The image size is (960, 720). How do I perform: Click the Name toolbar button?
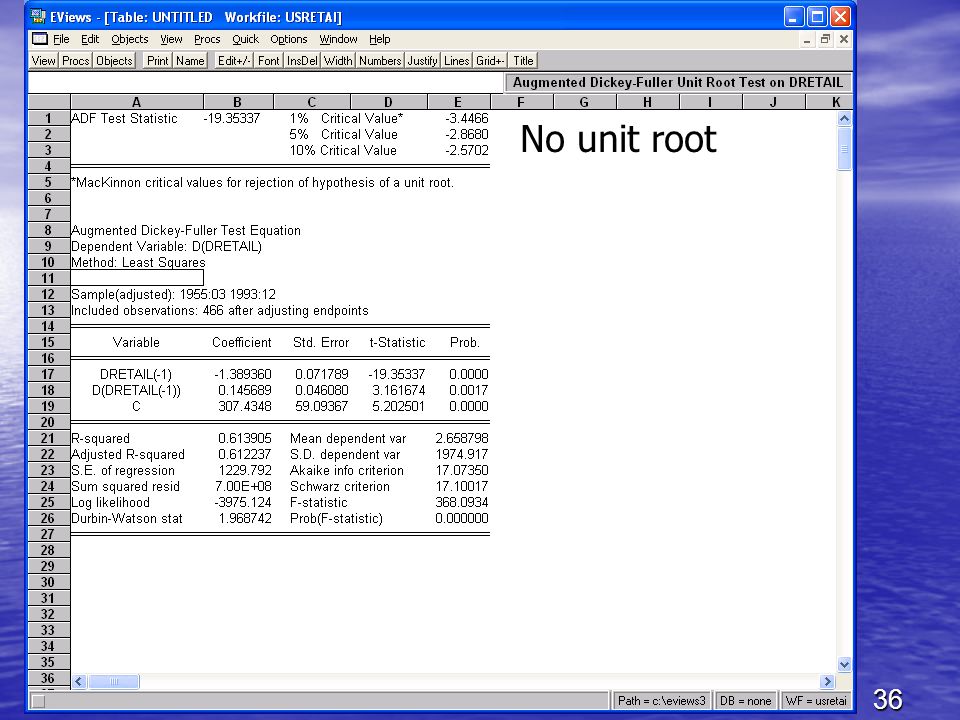(190, 61)
